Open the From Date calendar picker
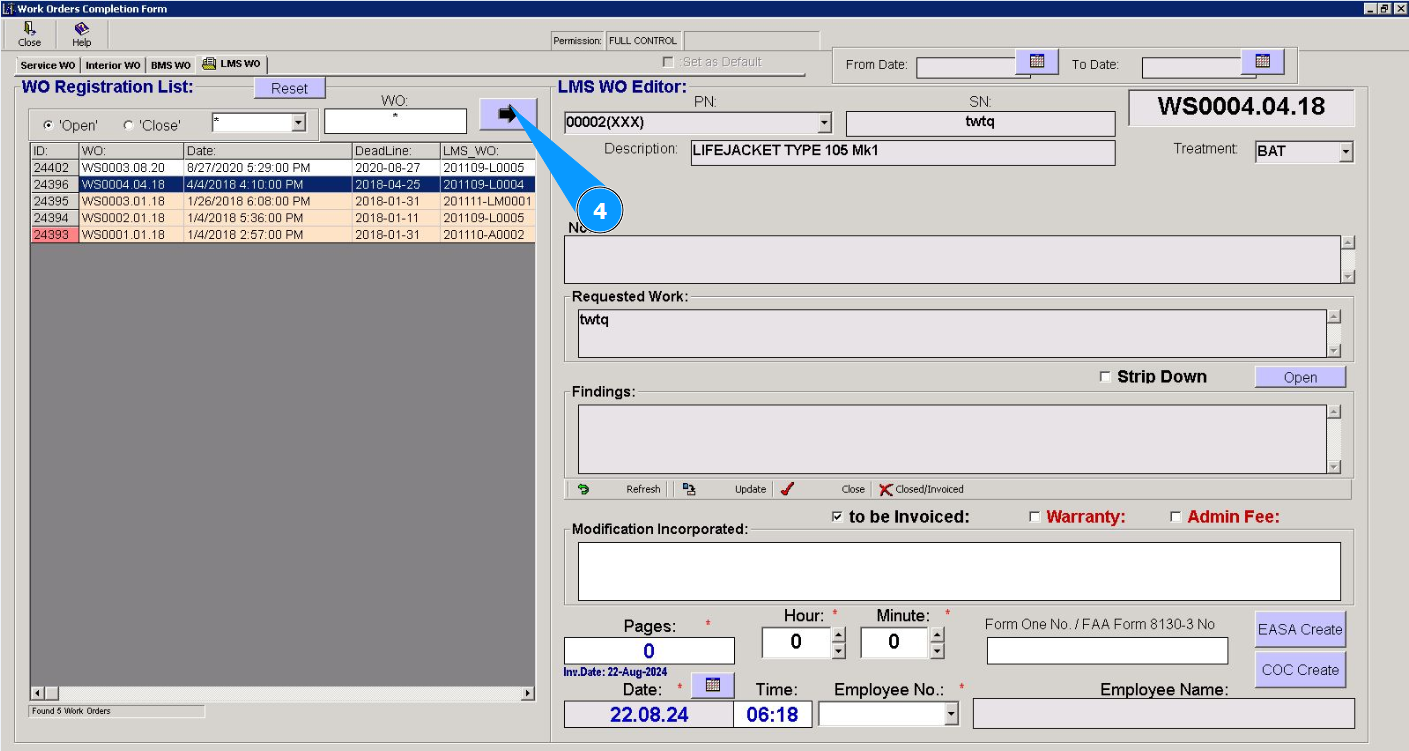This screenshot has height=751, width=1409. point(1037,62)
